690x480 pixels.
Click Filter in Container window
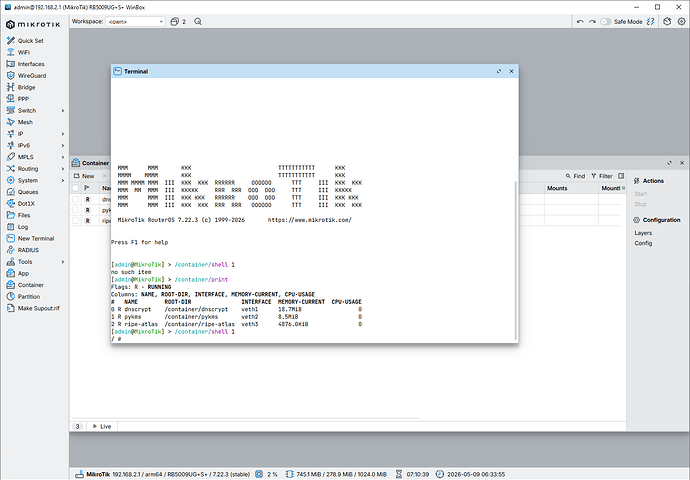click(602, 176)
